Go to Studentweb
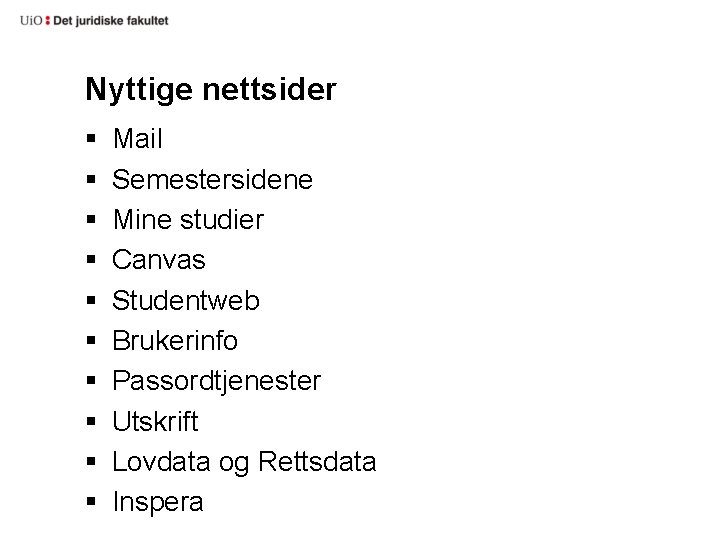This screenshot has height=540, width=720. pos(186,301)
